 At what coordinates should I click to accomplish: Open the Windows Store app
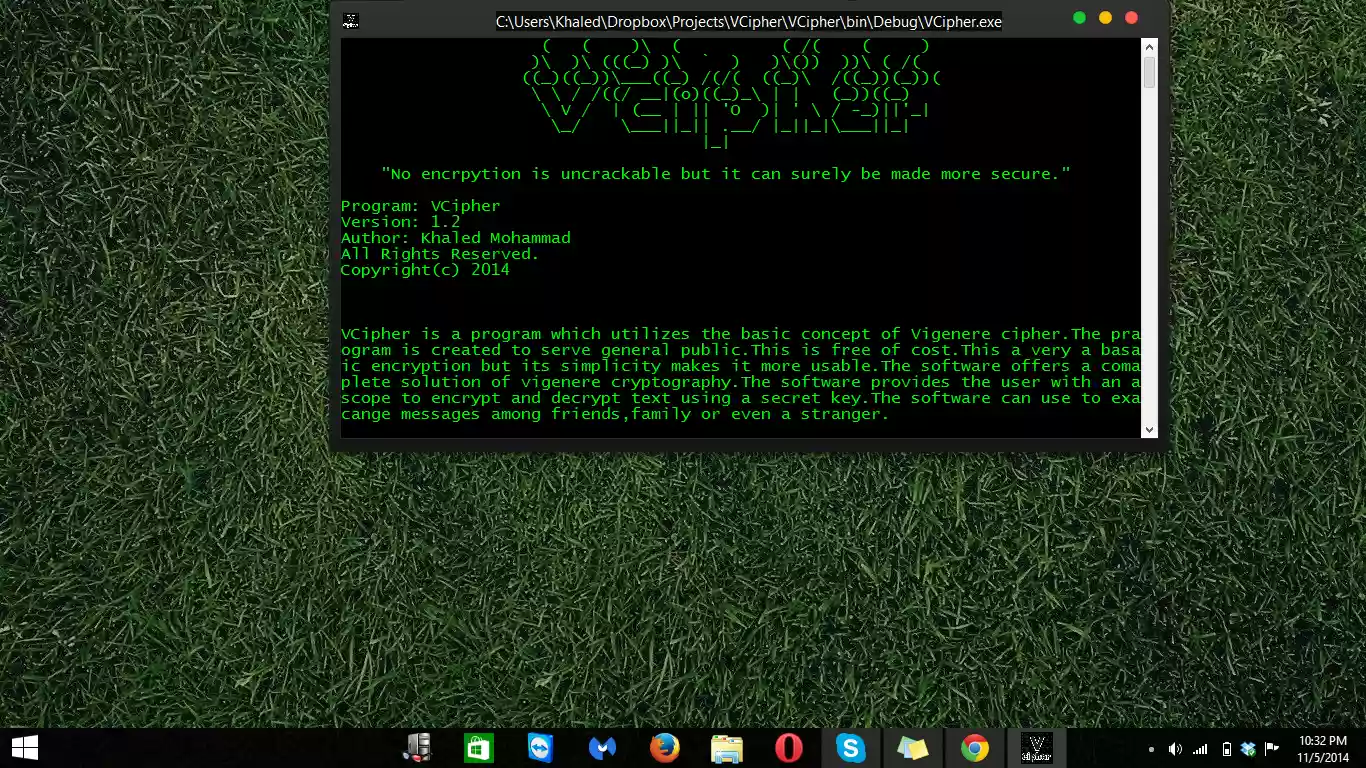coord(479,747)
